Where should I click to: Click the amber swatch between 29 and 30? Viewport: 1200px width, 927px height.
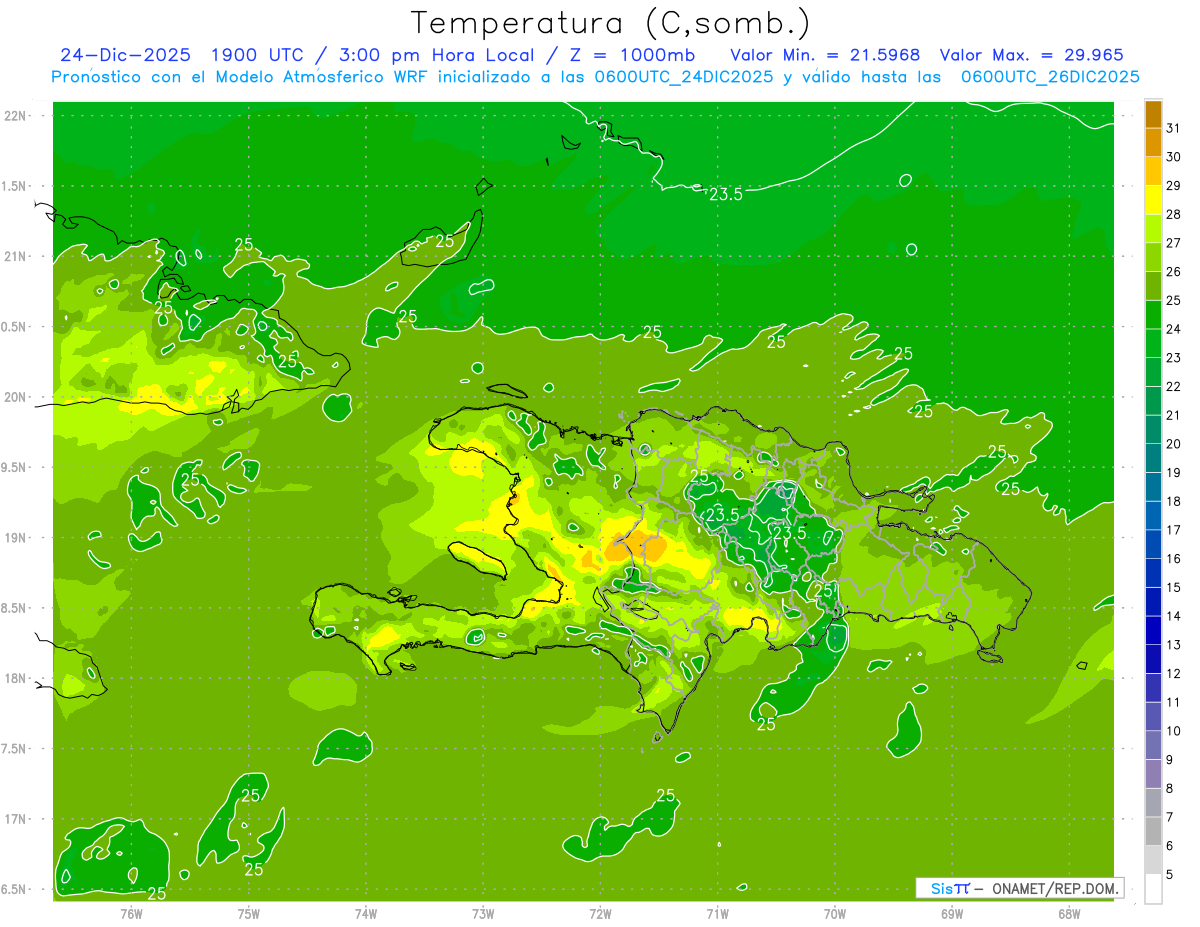tap(1153, 171)
